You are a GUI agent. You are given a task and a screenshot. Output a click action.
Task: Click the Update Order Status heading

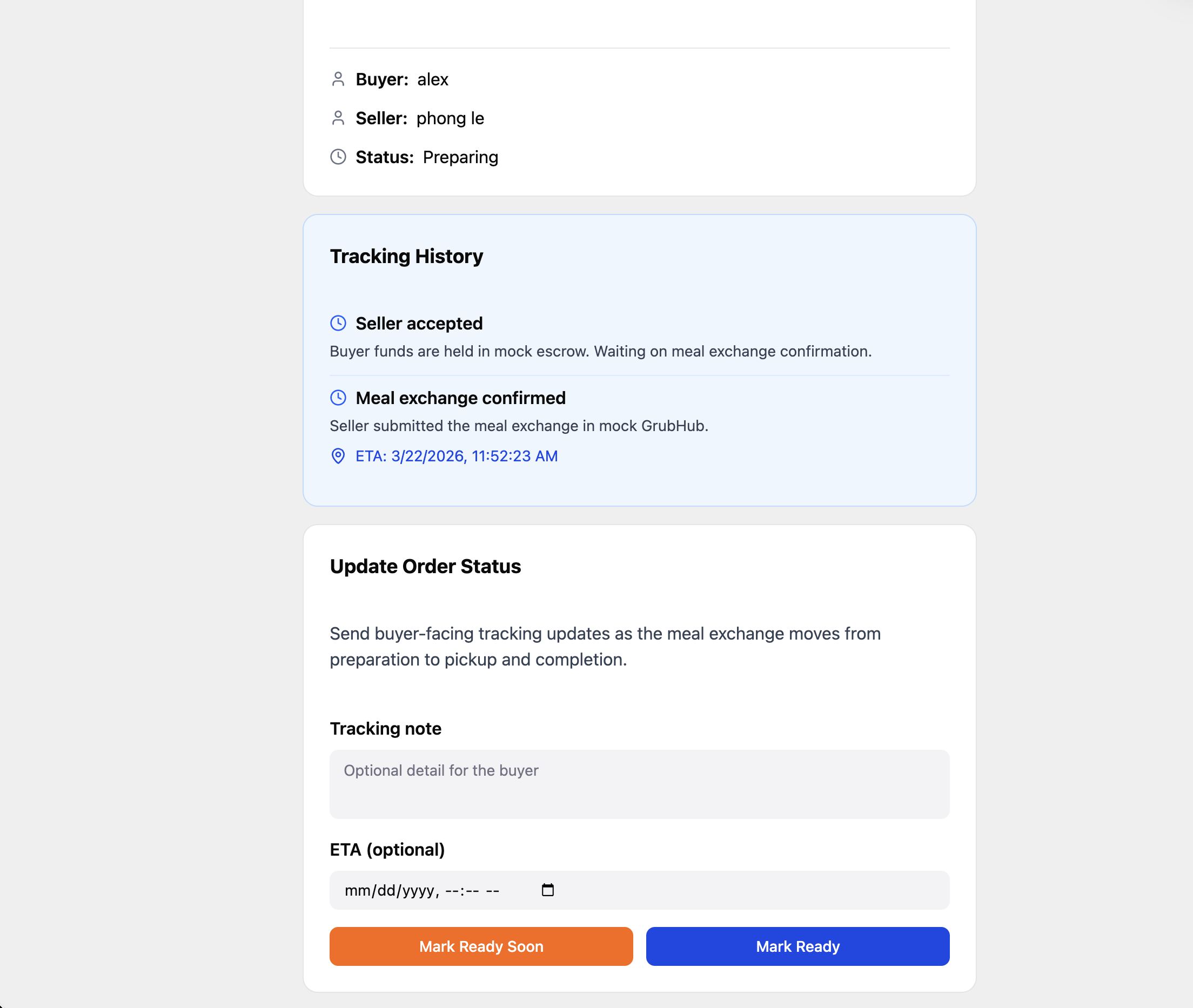pyautogui.click(x=425, y=566)
